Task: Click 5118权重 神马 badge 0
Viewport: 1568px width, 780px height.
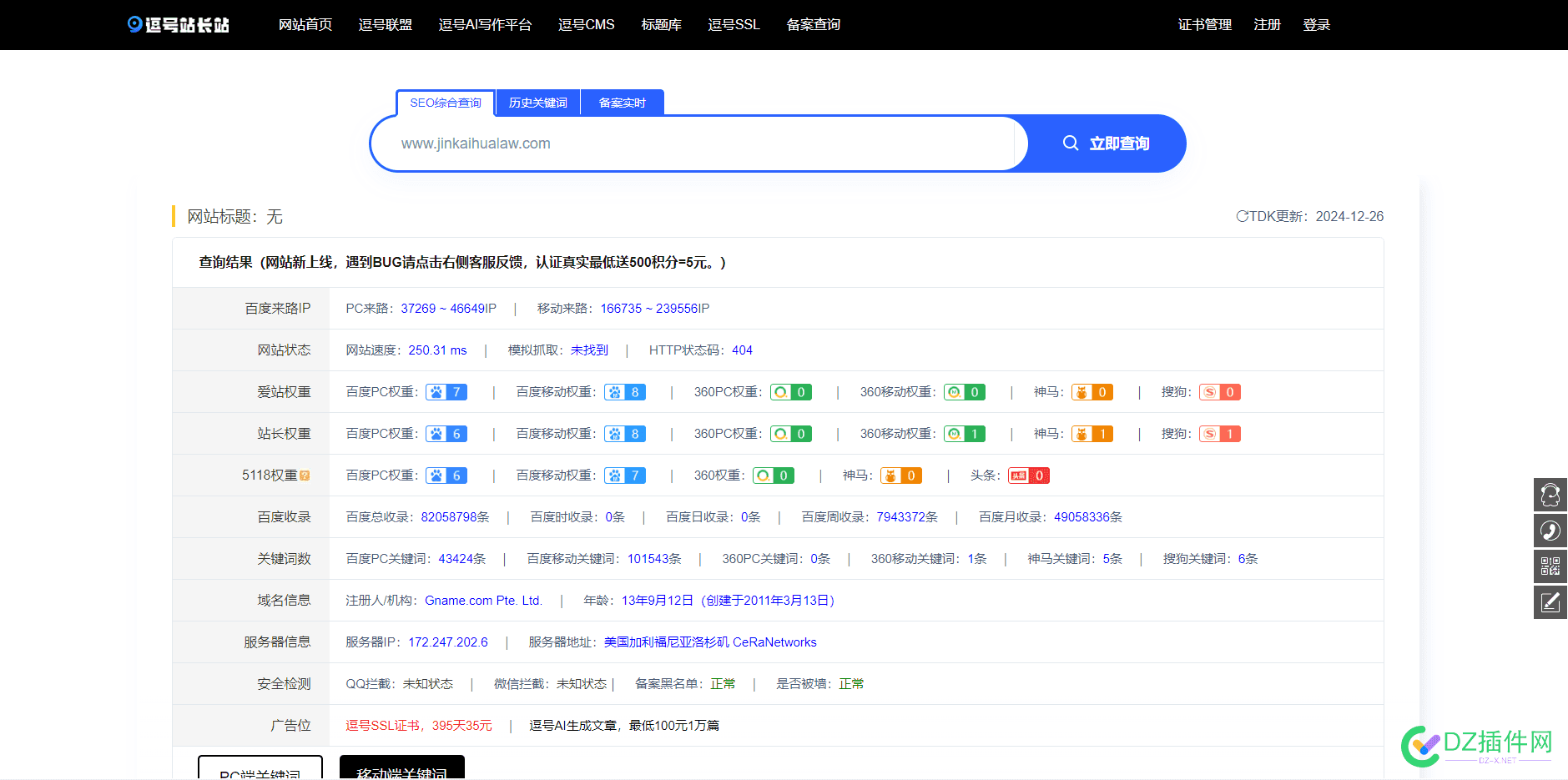Action: point(901,476)
